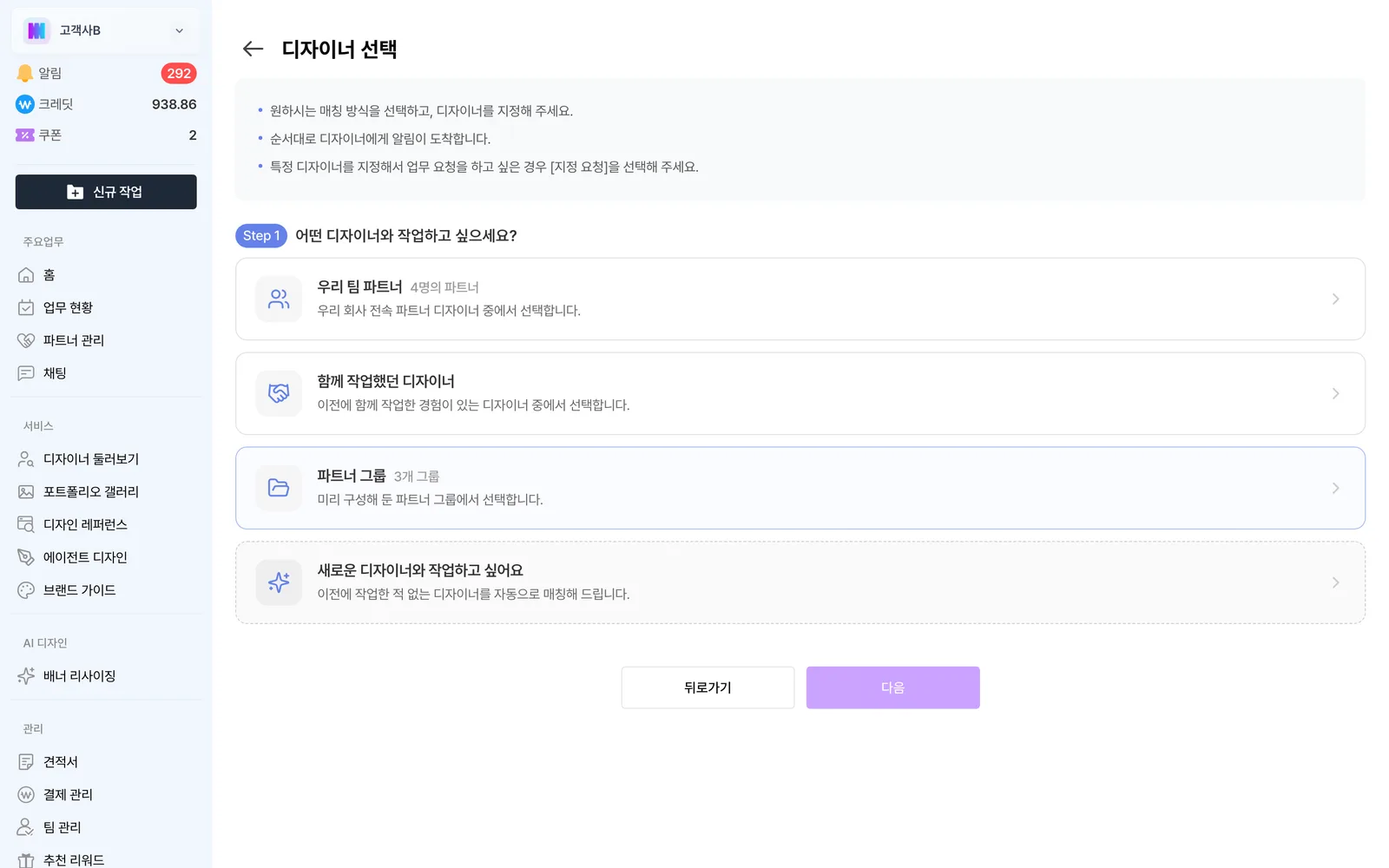
Task: Click the 파트너 그룹 folder icon
Action: (x=279, y=488)
